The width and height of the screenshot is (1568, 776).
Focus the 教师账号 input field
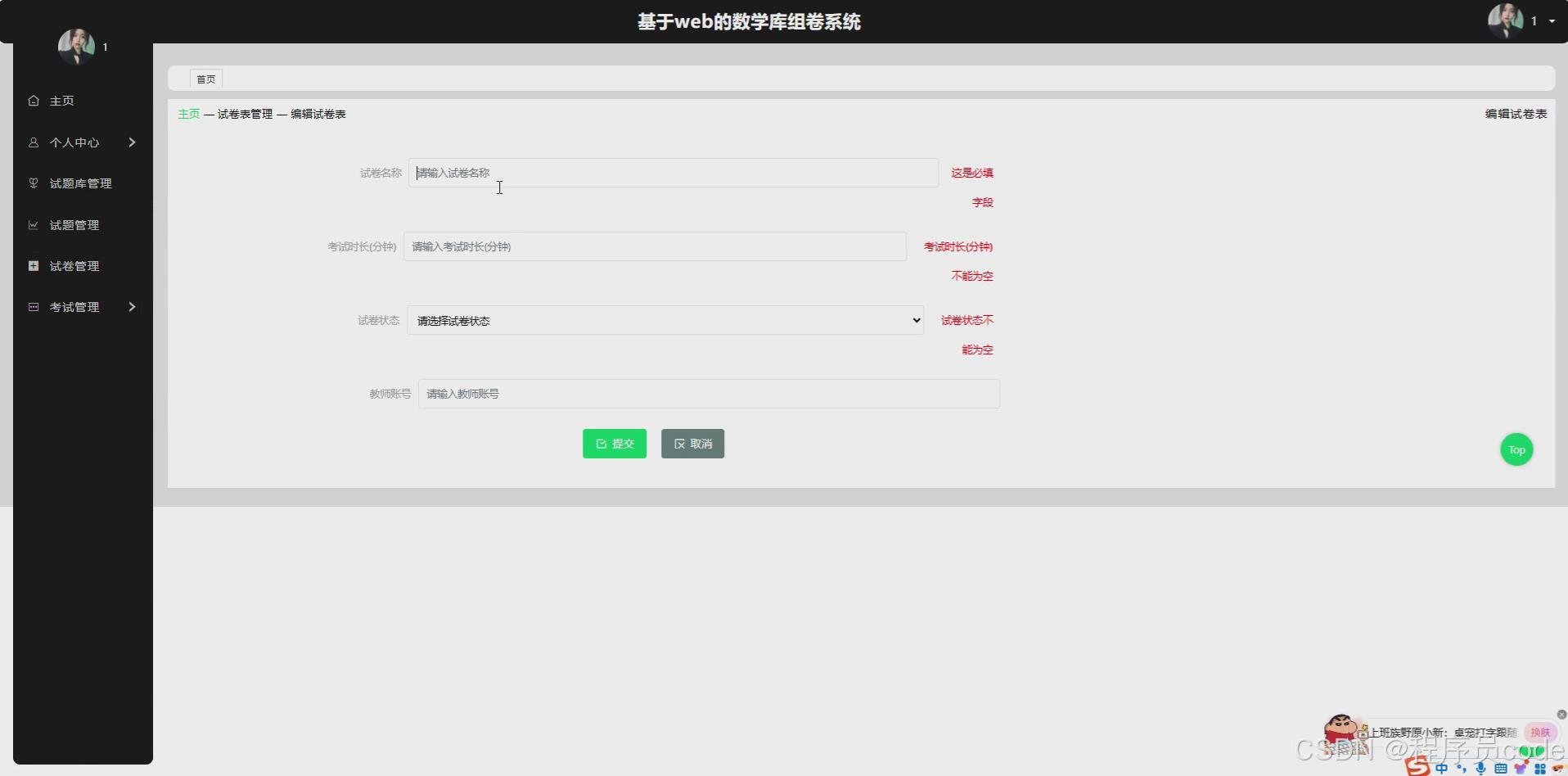[709, 394]
